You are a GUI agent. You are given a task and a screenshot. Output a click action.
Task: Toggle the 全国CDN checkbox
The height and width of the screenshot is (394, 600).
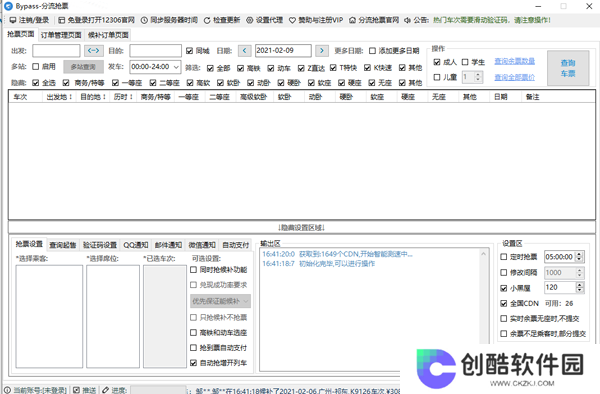(x=504, y=303)
